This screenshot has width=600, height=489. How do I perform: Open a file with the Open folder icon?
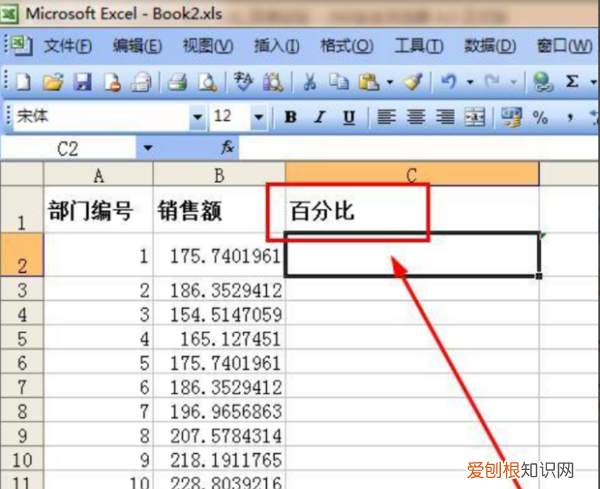coord(53,82)
